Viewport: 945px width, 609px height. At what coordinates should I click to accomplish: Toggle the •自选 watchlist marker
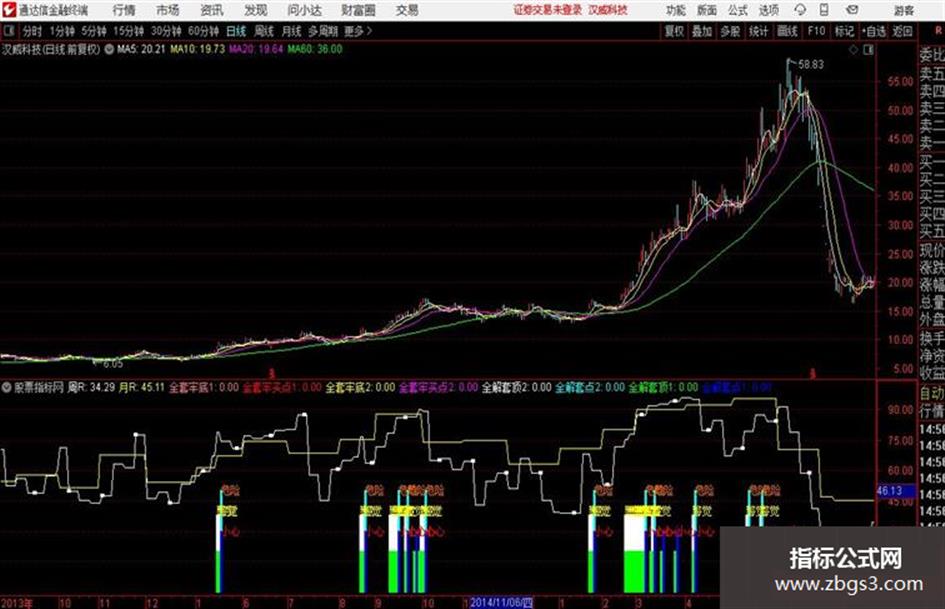pos(873,31)
